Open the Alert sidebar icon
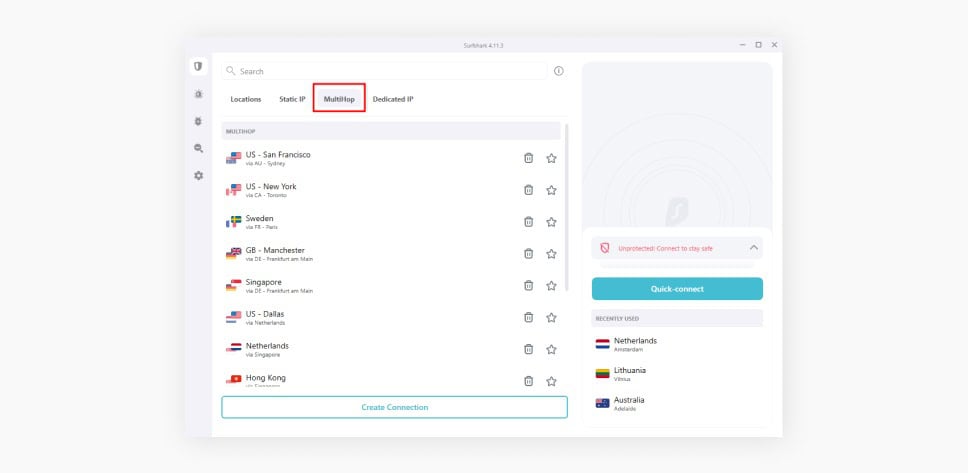Image resolution: width=968 pixels, height=473 pixels. 198,94
